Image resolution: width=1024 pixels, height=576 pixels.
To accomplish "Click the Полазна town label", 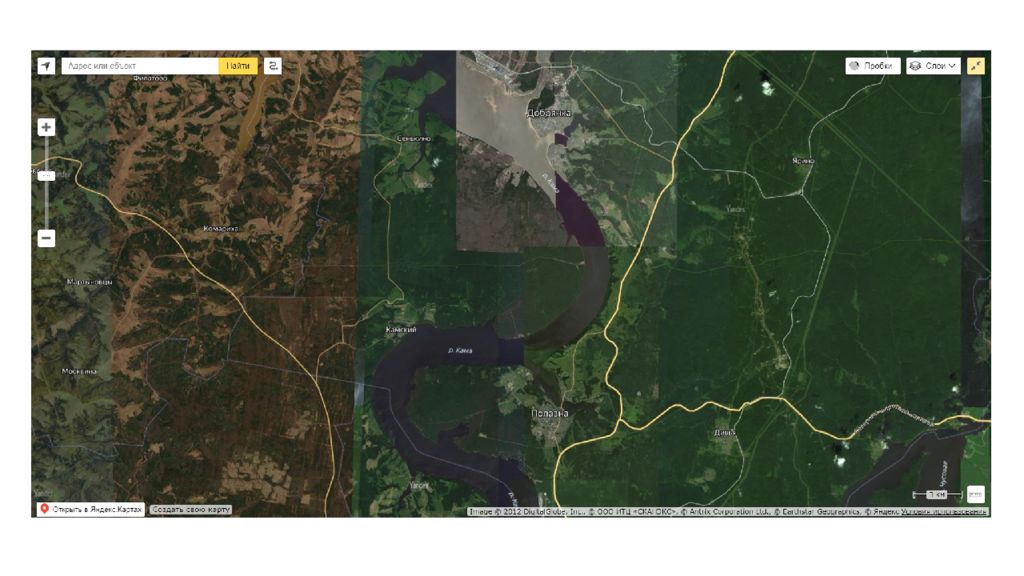I will [x=550, y=413].
